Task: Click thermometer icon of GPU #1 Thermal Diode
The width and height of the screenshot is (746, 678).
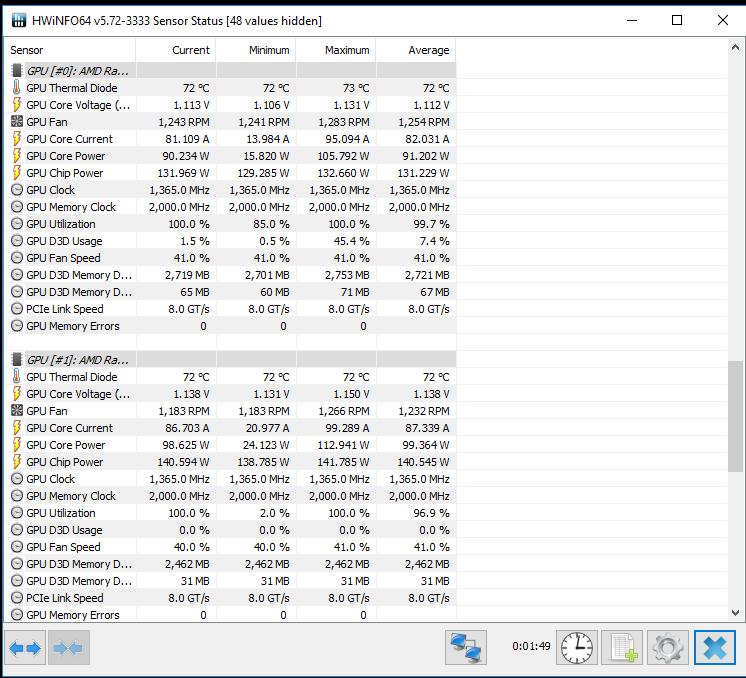Action: pos(17,376)
